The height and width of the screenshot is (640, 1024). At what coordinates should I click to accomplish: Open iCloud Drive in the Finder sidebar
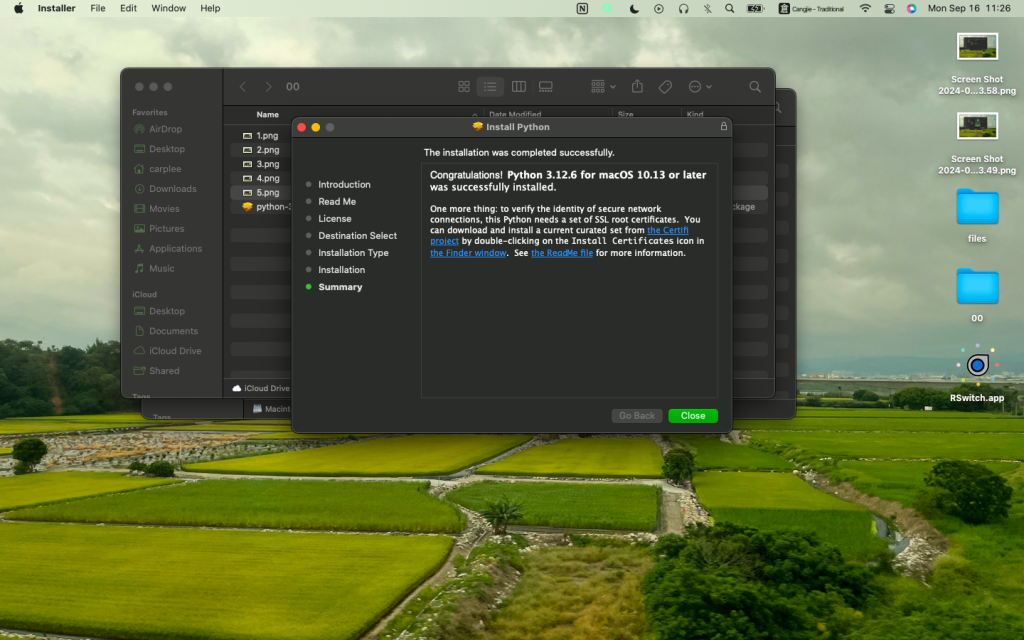175,351
